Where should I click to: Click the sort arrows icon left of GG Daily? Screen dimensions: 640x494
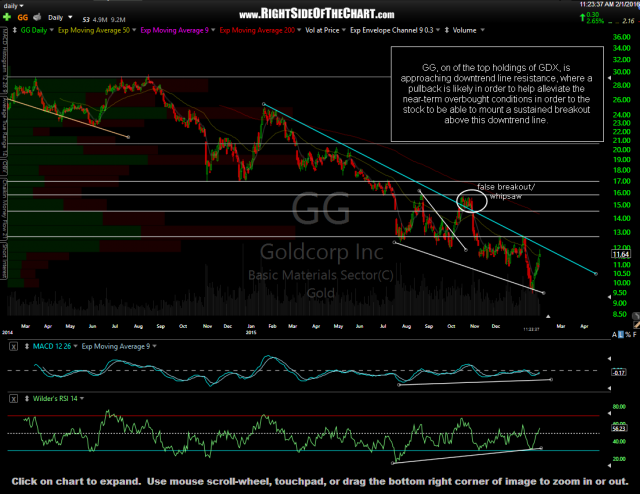point(15,30)
